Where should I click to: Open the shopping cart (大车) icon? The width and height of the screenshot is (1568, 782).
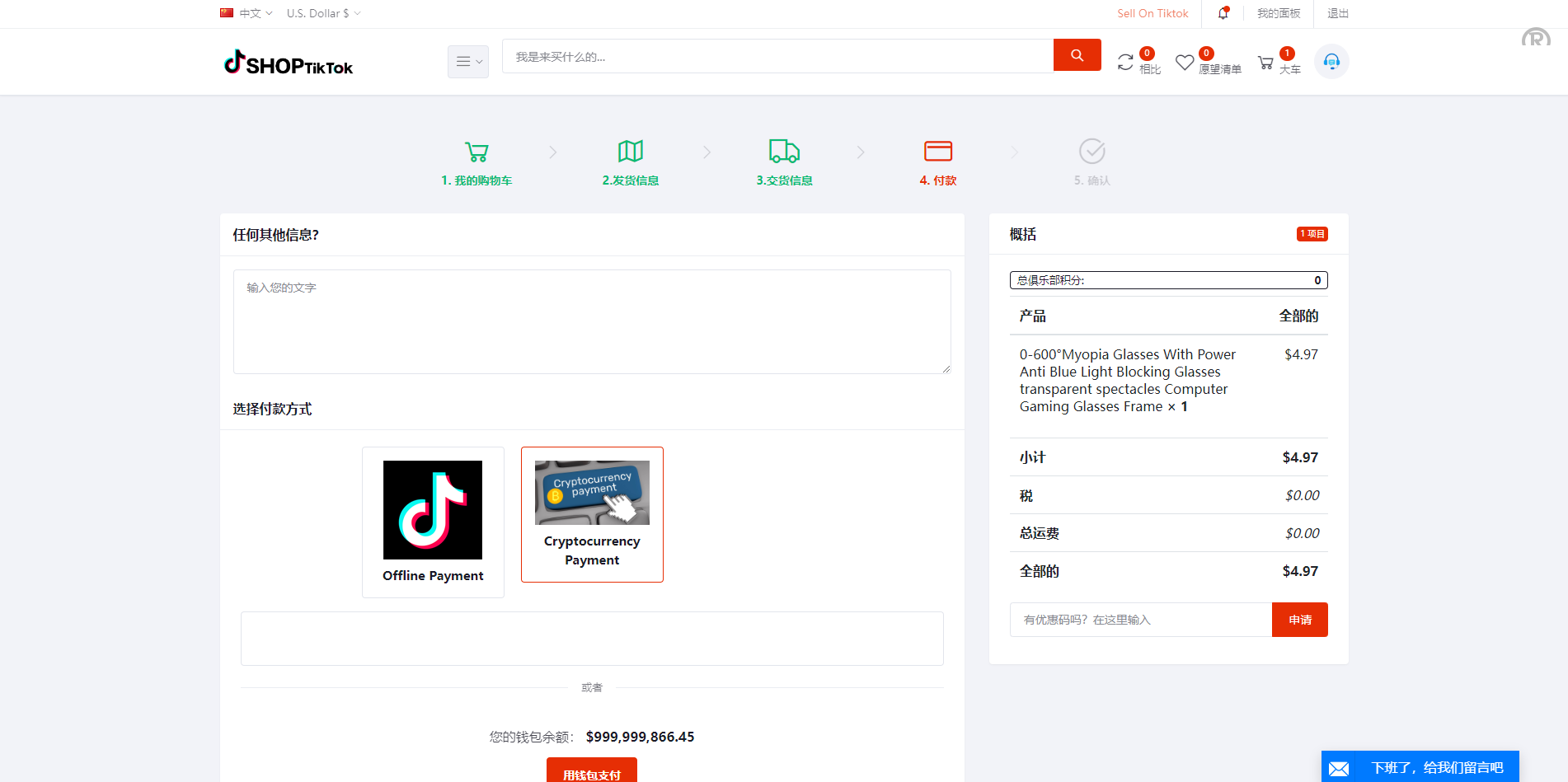pos(1265,62)
